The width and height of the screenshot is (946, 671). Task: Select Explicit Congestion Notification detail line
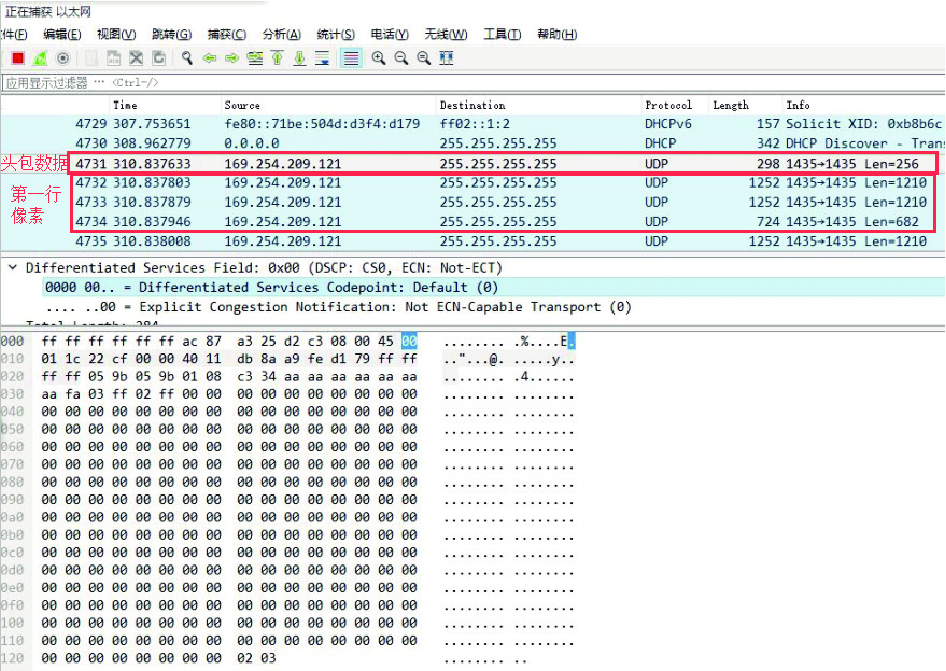pos(338,307)
